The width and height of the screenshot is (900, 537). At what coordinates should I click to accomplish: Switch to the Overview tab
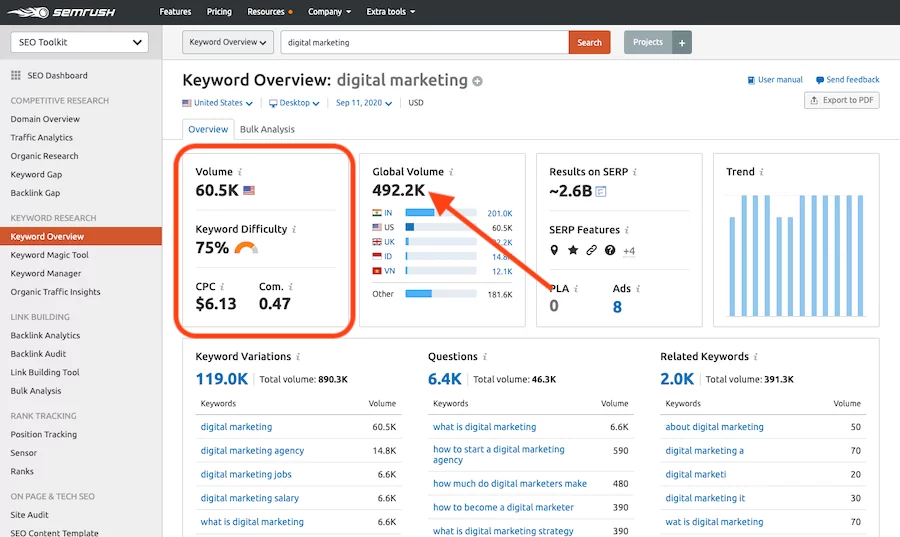pos(208,129)
